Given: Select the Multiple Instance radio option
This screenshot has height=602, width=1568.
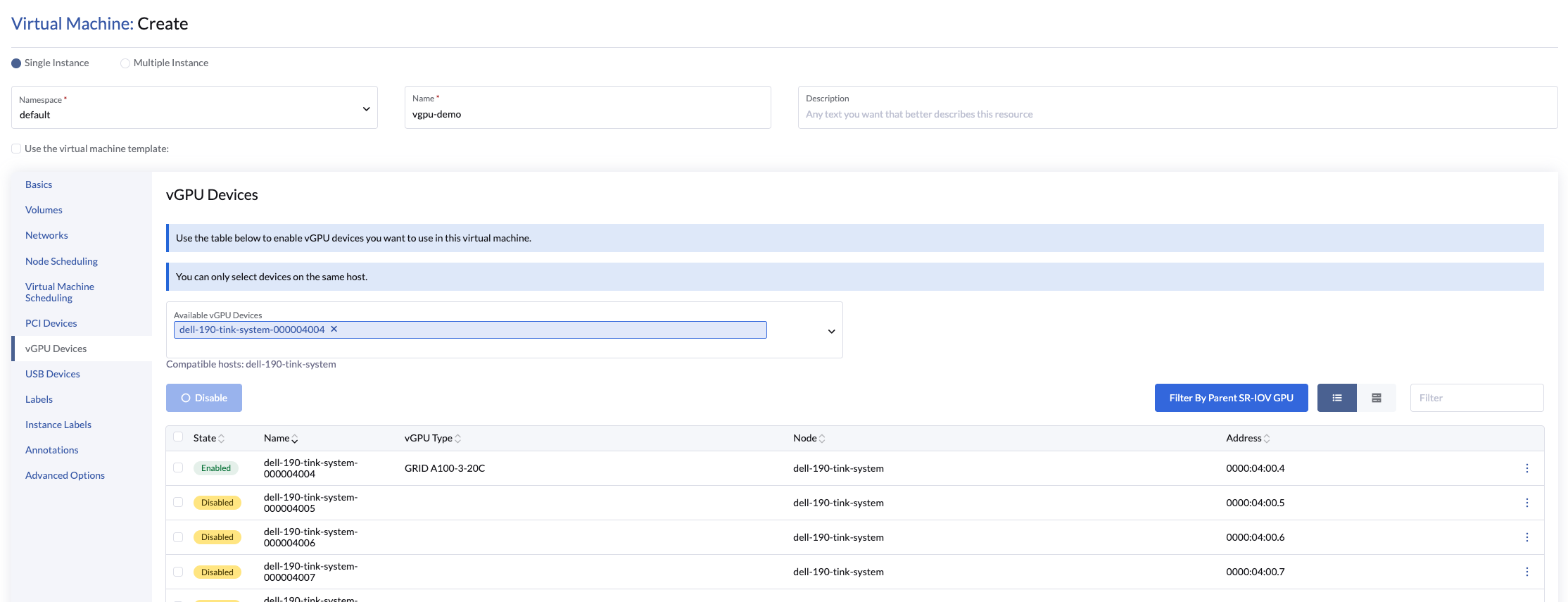Looking at the screenshot, I should [125, 63].
